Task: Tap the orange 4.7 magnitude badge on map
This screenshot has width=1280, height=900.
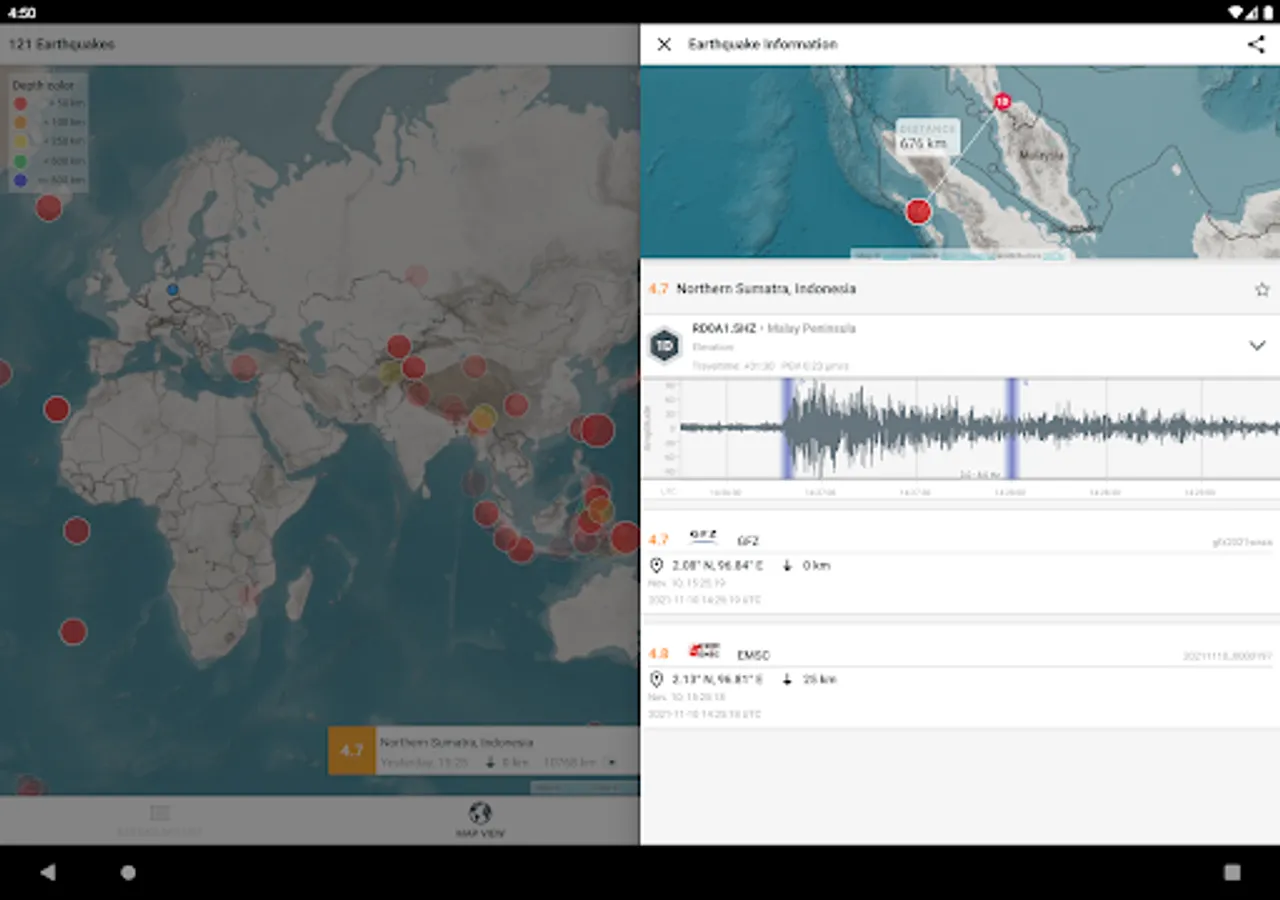Action: pyautogui.click(x=352, y=751)
